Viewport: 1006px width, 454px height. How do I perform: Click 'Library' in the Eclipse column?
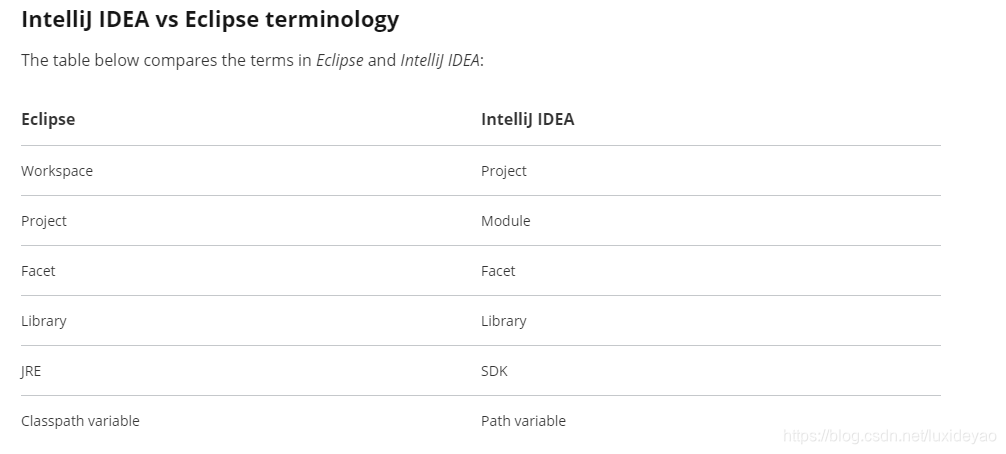click(44, 321)
